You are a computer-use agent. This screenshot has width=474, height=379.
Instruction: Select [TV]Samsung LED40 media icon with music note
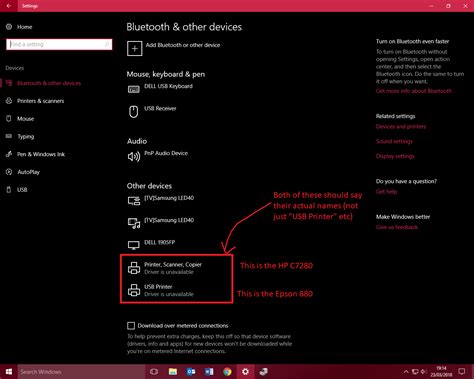(x=134, y=223)
